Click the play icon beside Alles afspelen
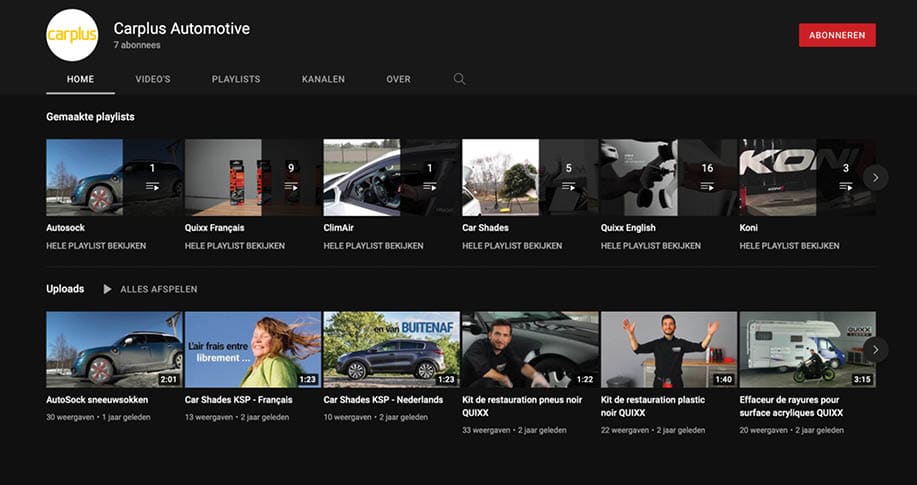The width and height of the screenshot is (917, 485). click(107, 289)
